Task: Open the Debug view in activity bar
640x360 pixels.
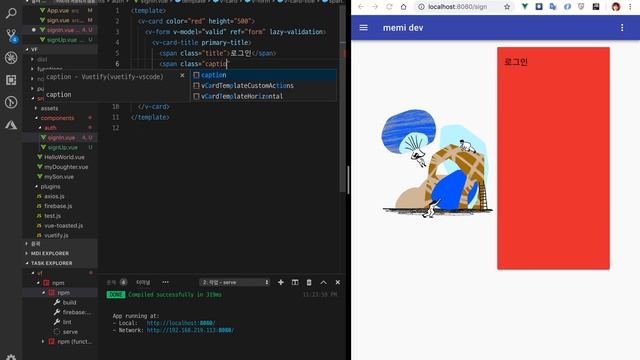Action: [x=11, y=58]
